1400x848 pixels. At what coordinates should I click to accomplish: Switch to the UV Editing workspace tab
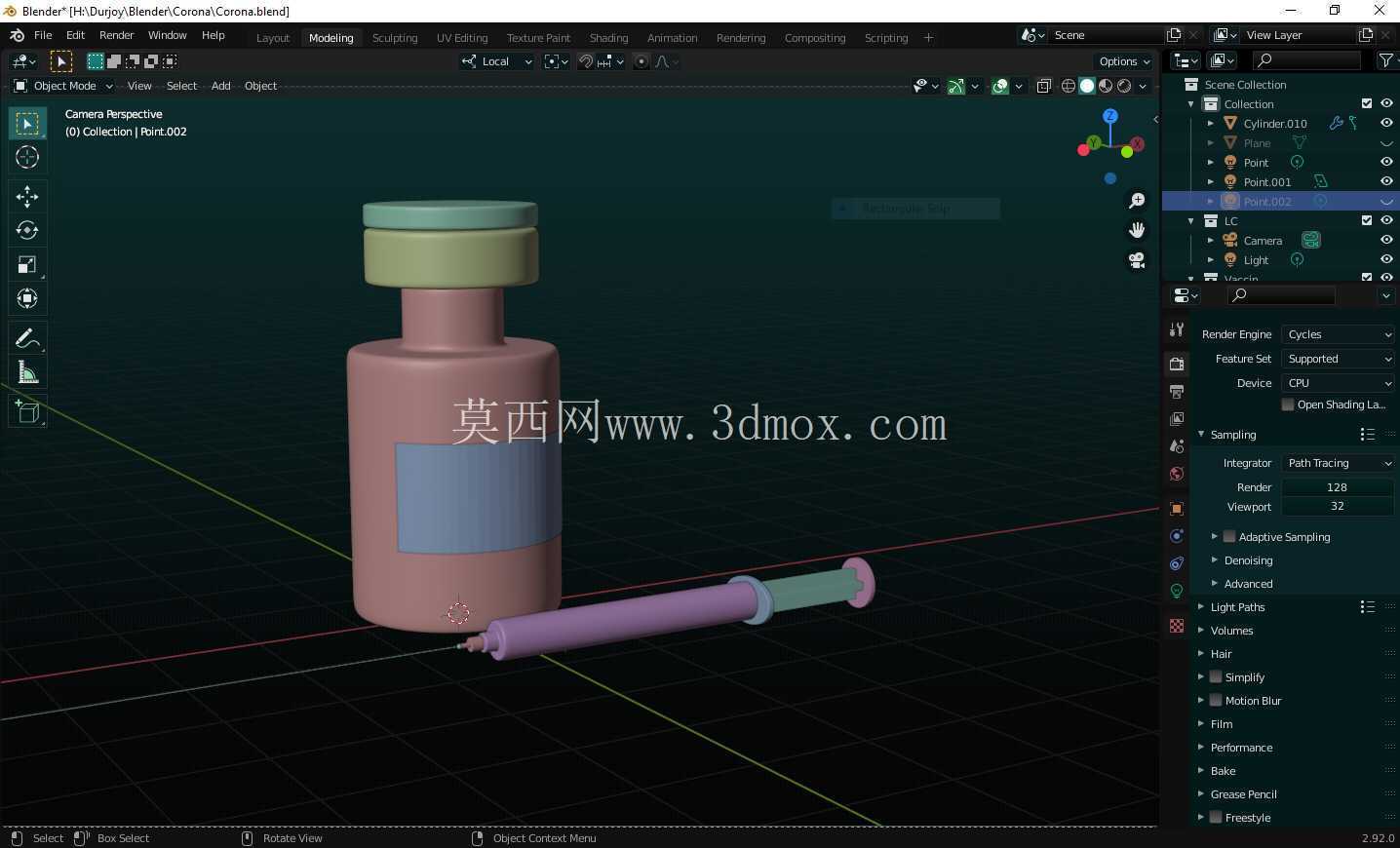462,38
